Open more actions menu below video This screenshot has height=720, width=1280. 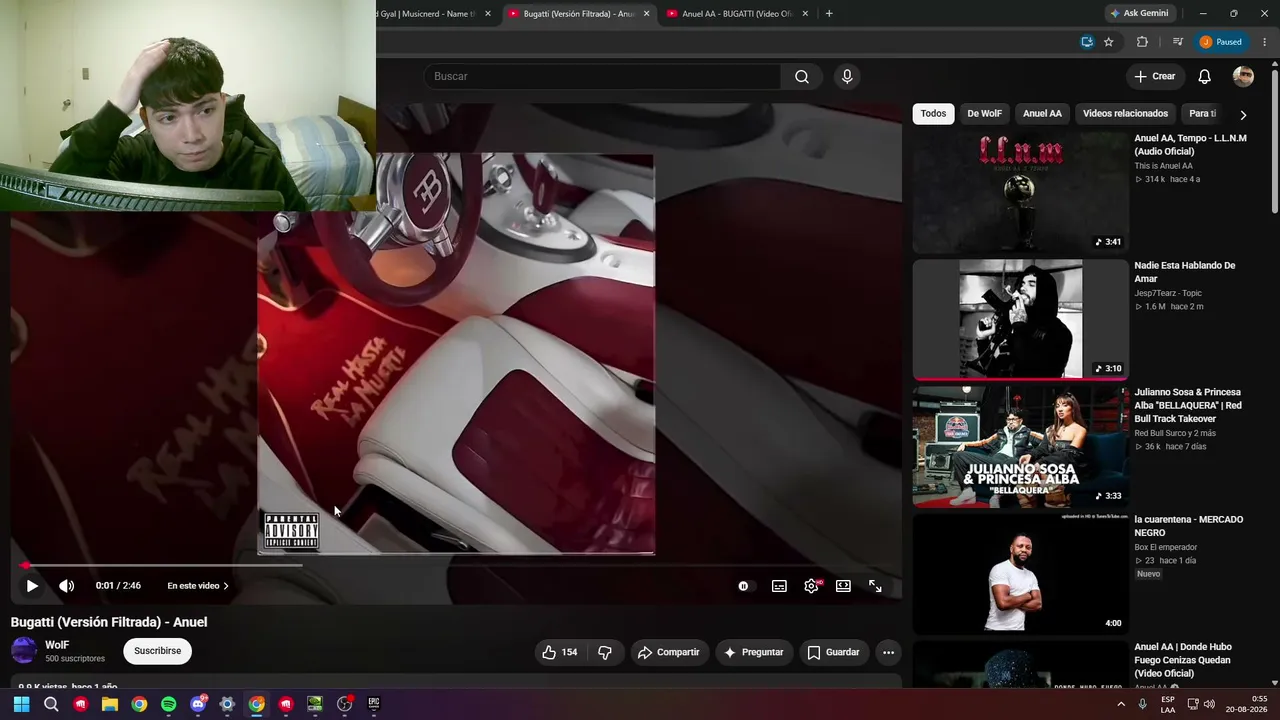[888, 652]
